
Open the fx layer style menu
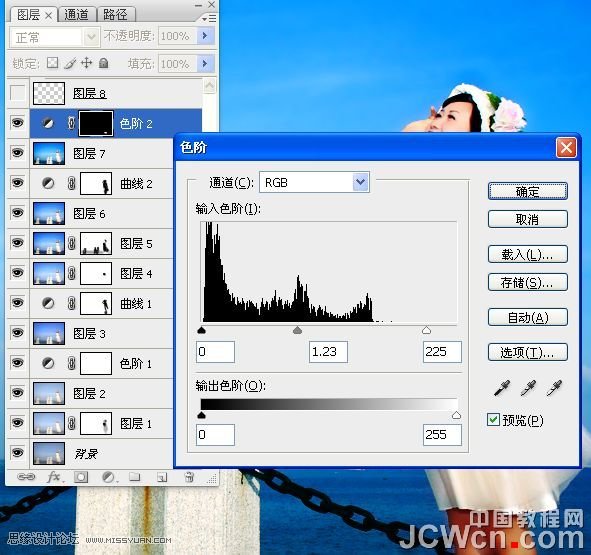point(54,477)
